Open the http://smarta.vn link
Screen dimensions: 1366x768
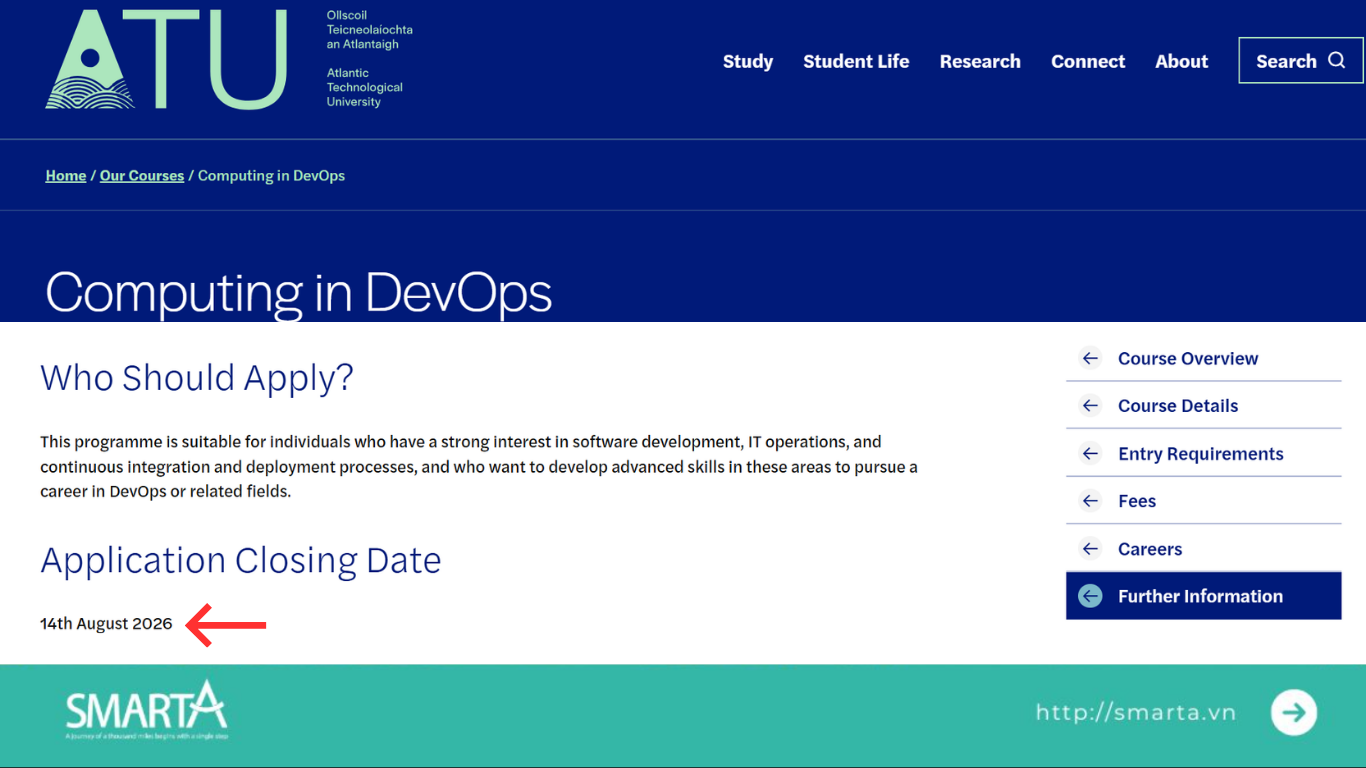[x=1135, y=712]
